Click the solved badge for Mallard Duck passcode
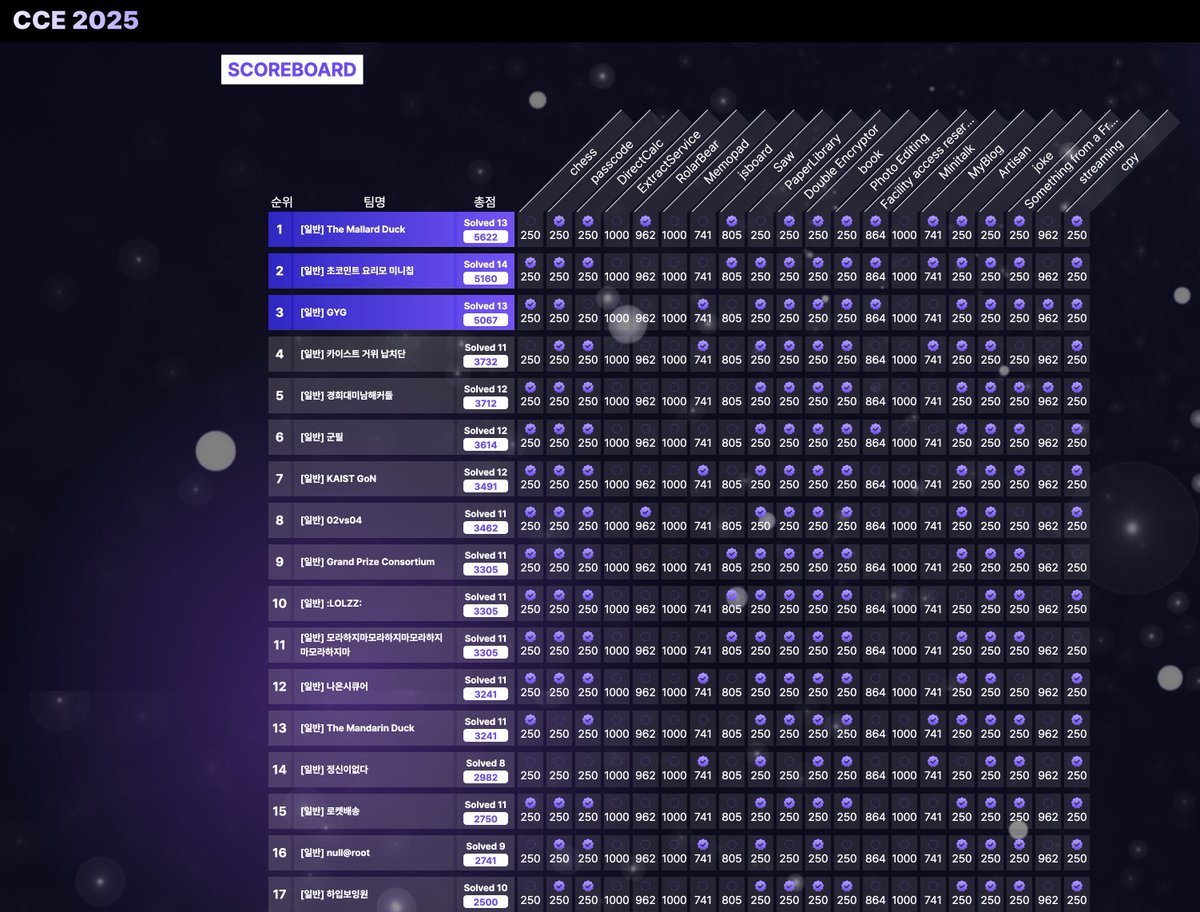This screenshot has width=1200, height=912. (559, 221)
